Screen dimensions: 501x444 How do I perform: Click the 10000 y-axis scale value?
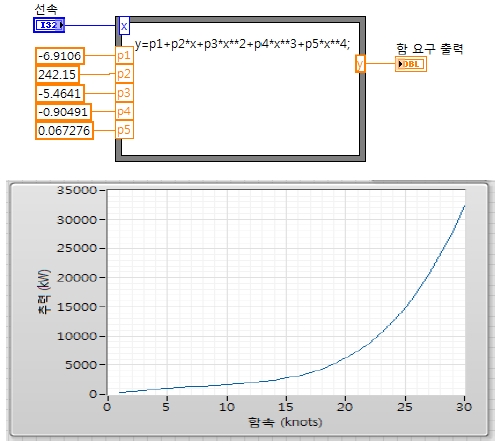[77, 336]
